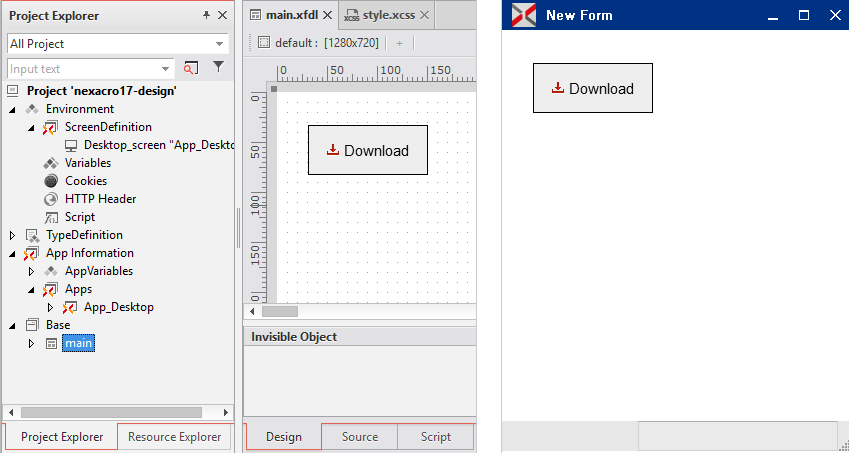The height and width of the screenshot is (453, 849).
Task: Close the style.xcss tab
Action: (424, 15)
